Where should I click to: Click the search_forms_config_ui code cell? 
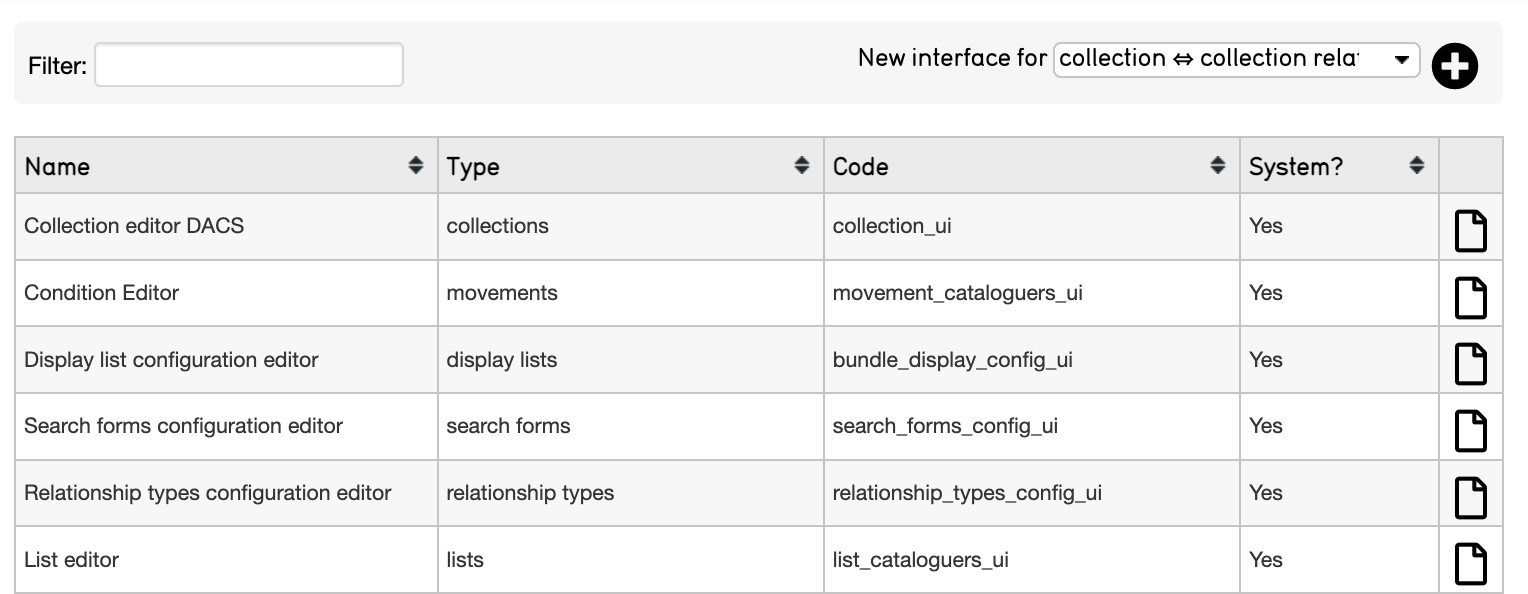pyautogui.click(x=945, y=426)
